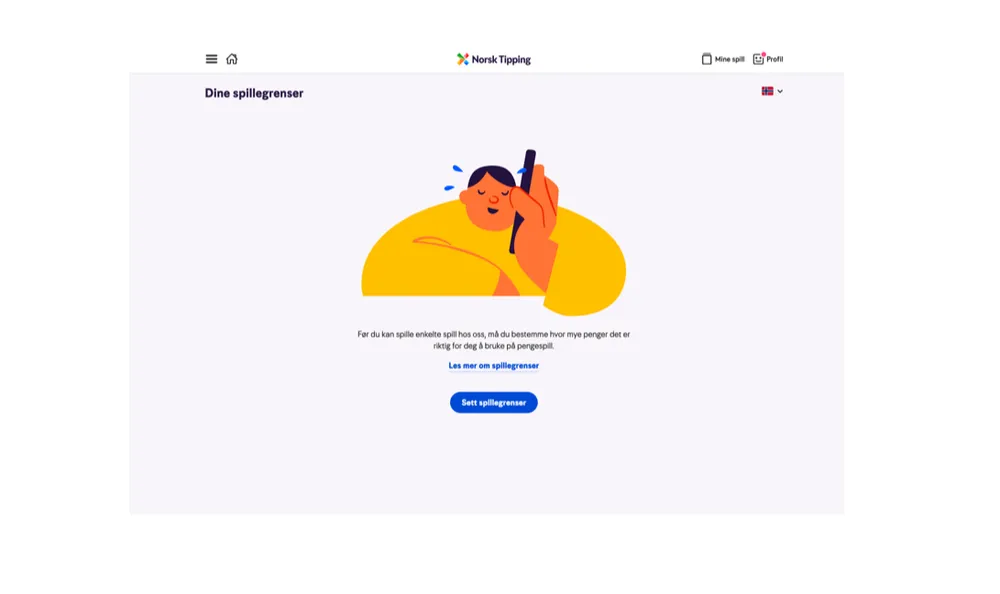Screen dimensions: 1000x594
Task: Click the colorful Norsk Tipping logo mark
Action: pyautogui.click(x=462, y=59)
